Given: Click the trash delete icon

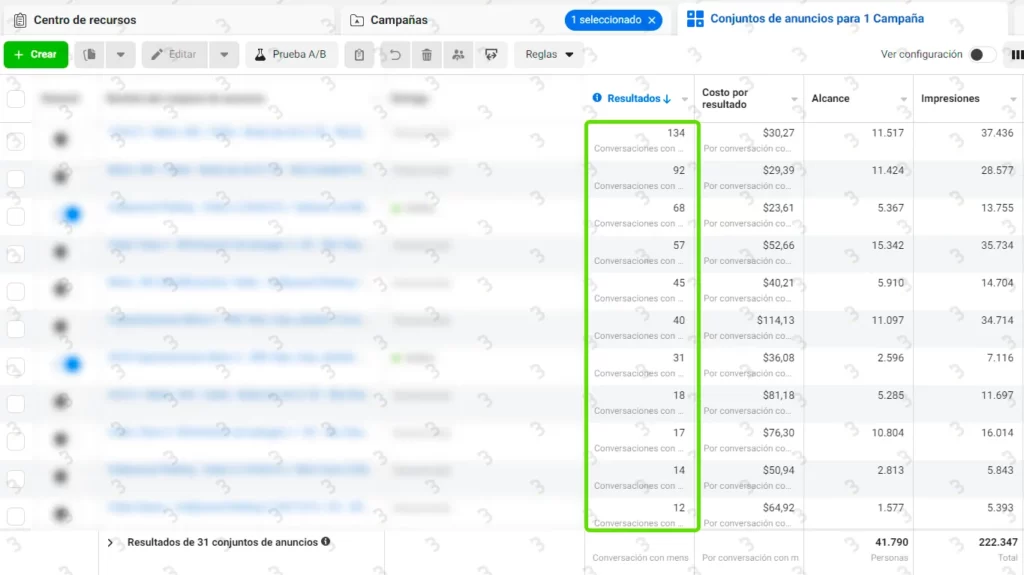Looking at the screenshot, I should pos(427,55).
